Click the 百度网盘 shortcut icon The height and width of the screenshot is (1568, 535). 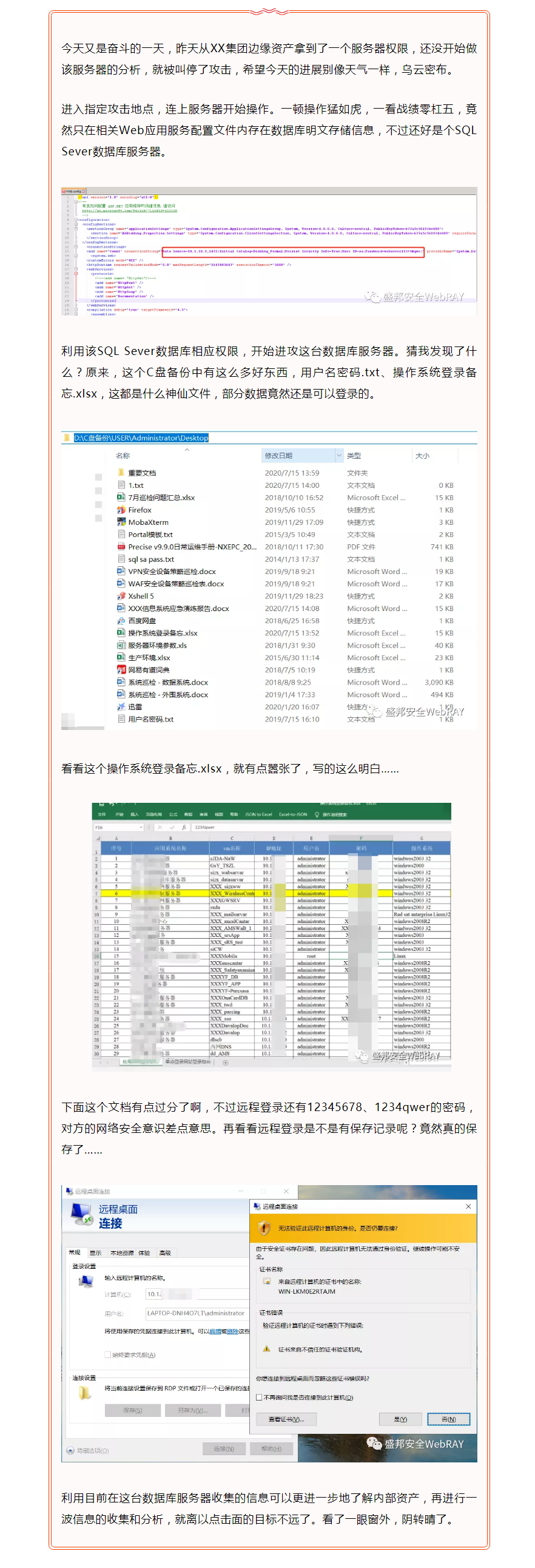pyautogui.click(x=121, y=620)
